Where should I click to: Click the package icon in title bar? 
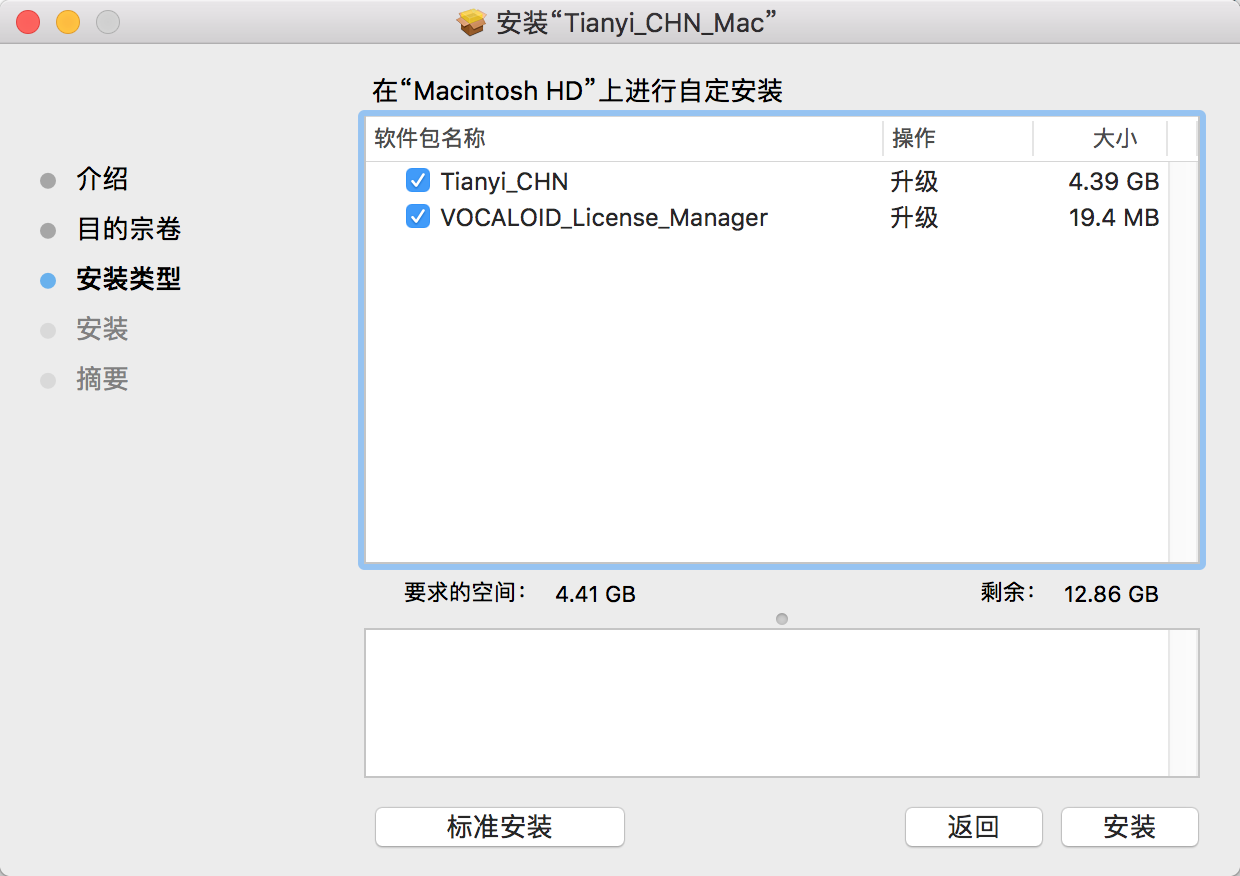472,22
